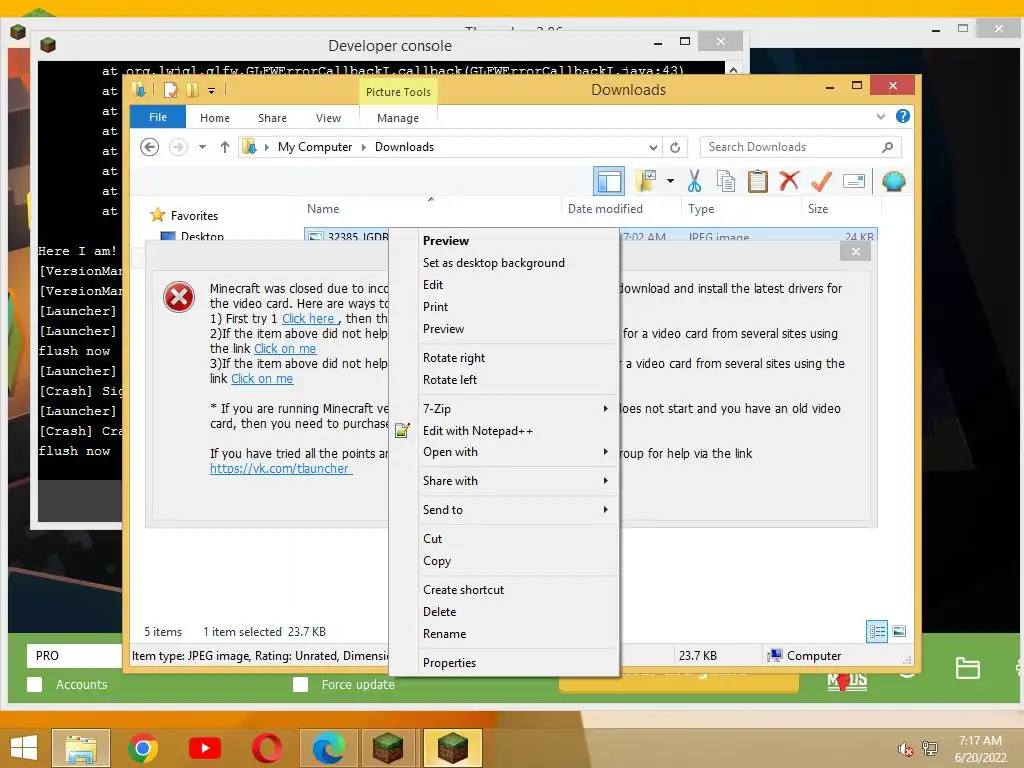Open Explorer help question mark icon

(x=903, y=116)
